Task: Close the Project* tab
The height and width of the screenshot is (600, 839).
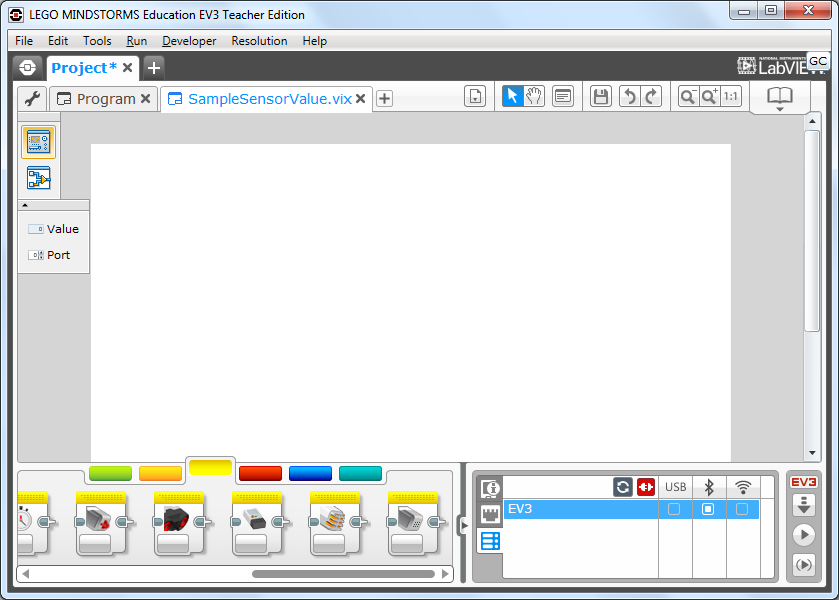Action: click(x=127, y=68)
